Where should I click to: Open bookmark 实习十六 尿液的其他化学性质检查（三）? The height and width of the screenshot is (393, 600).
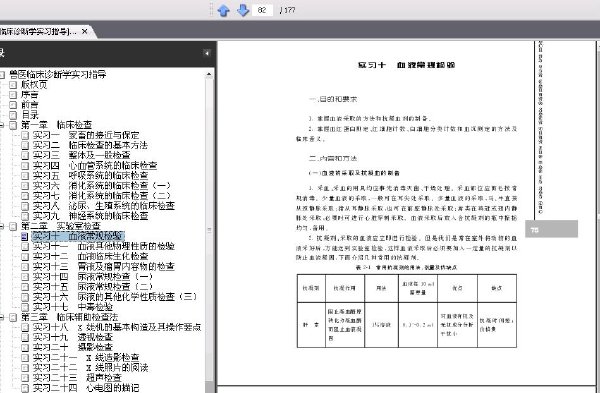115,297
